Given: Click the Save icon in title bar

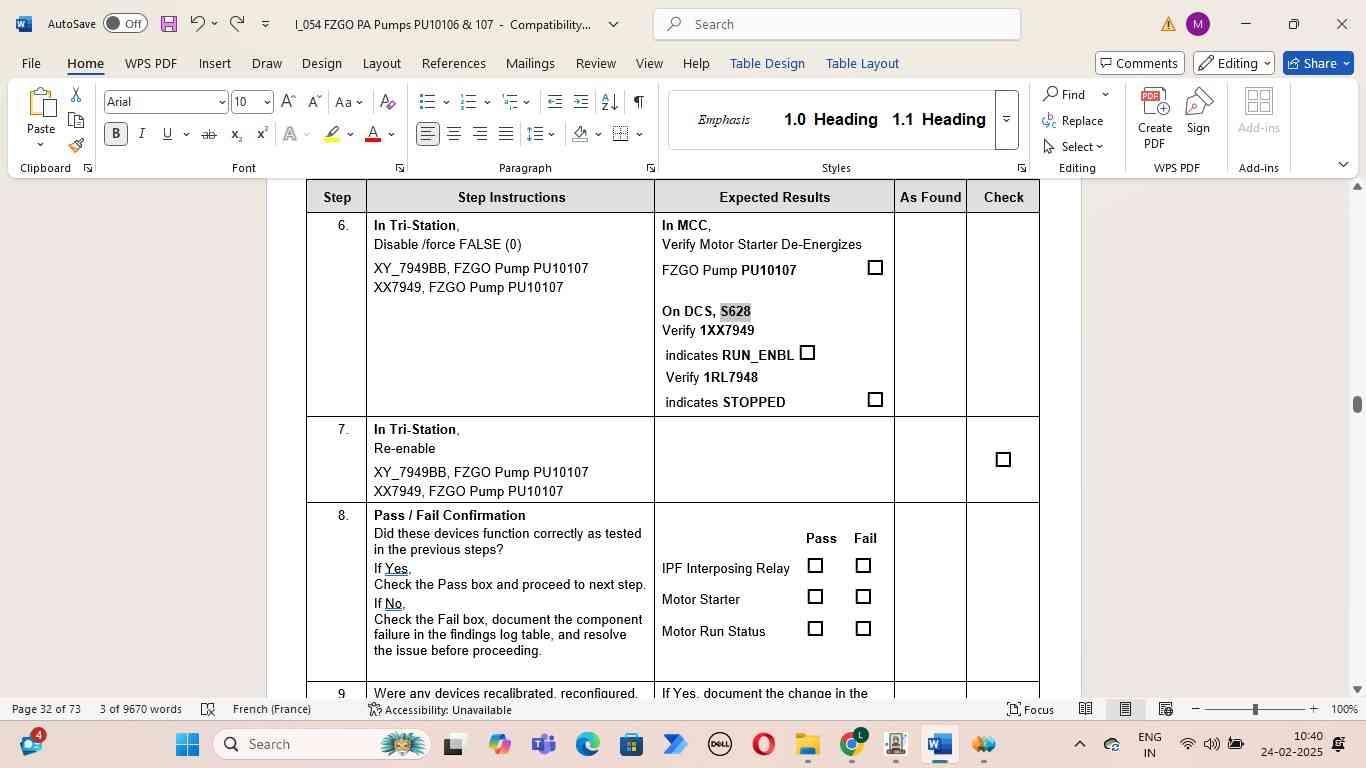Looking at the screenshot, I should [168, 24].
